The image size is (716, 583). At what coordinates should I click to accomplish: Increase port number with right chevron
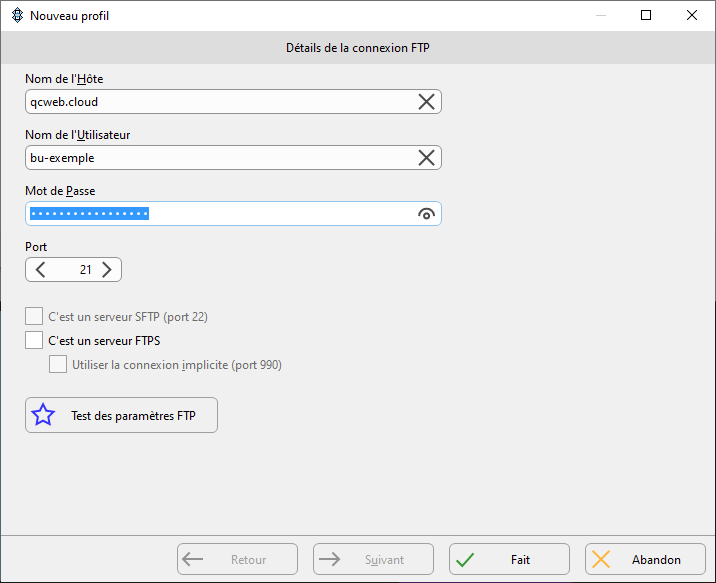coord(106,270)
